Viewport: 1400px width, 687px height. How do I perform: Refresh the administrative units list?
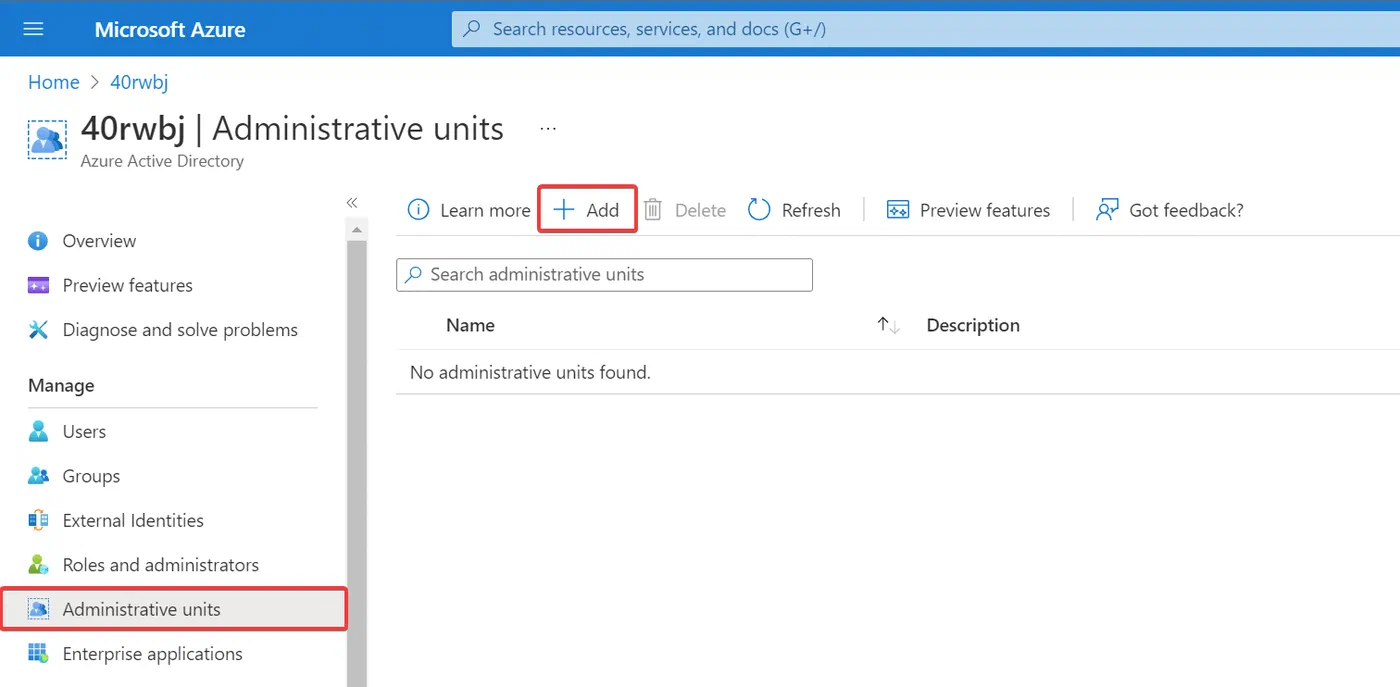794,210
